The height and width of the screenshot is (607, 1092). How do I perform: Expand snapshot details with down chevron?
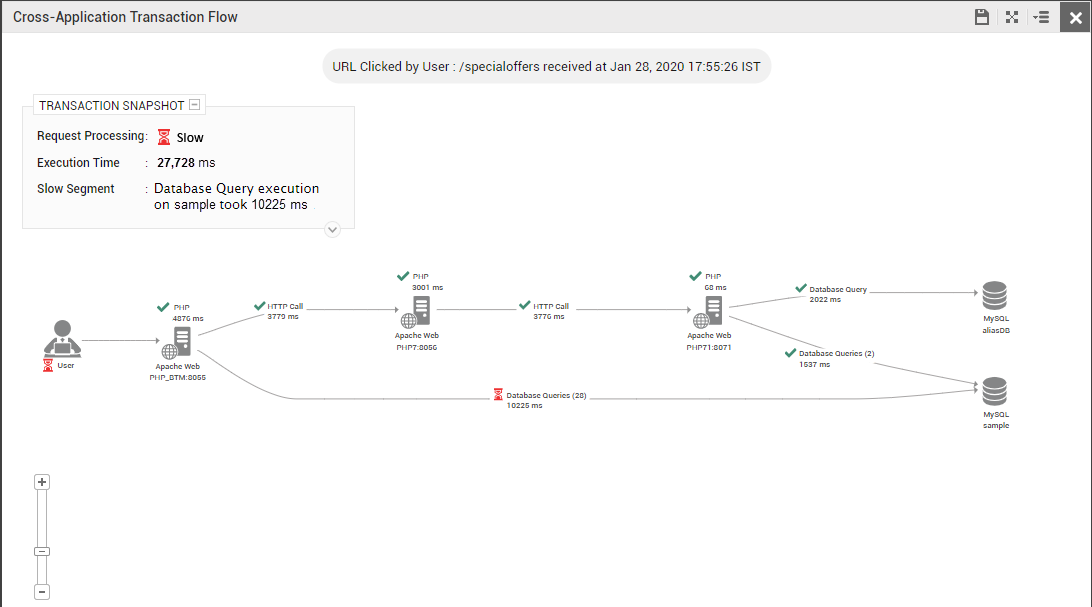coord(332,230)
